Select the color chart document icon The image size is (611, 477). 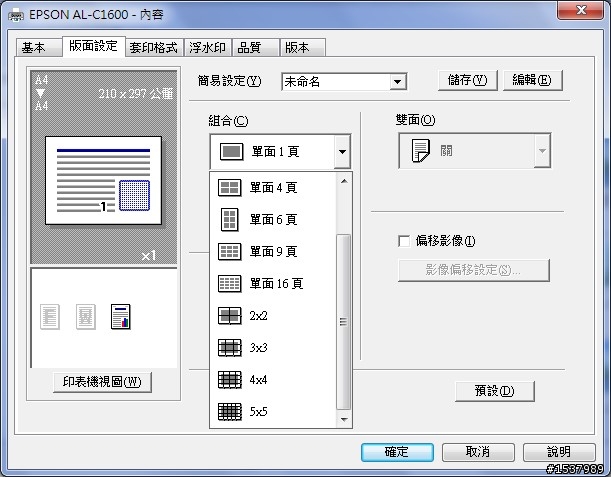click(121, 316)
